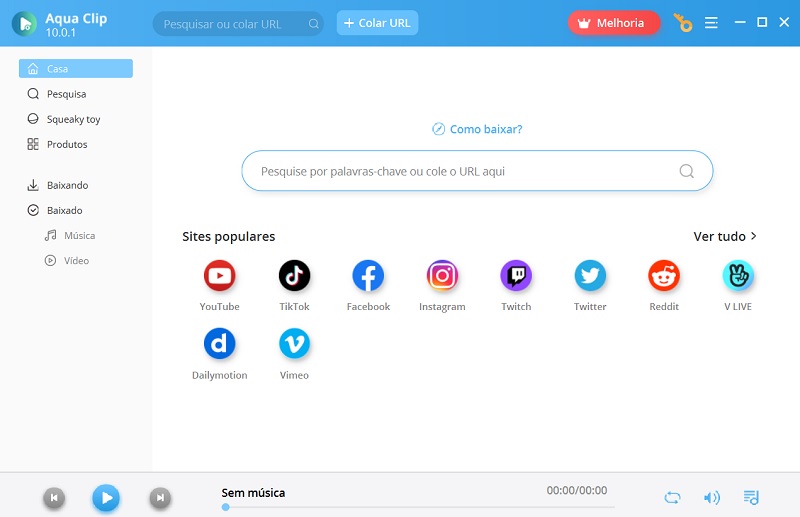The width and height of the screenshot is (800, 517).
Task: Go to Casa in sidebar
Action: (76, 68)
